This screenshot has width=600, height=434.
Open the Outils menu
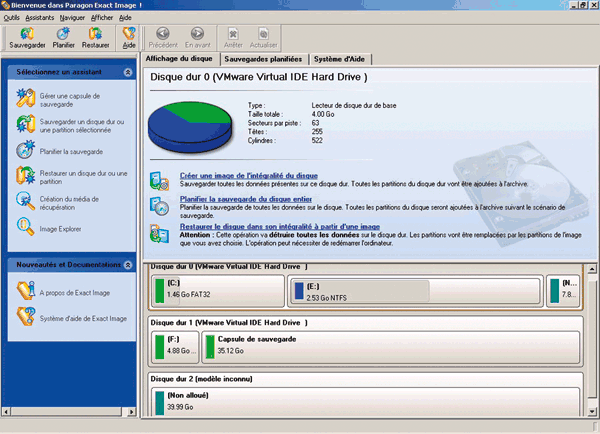click(12, 18)
